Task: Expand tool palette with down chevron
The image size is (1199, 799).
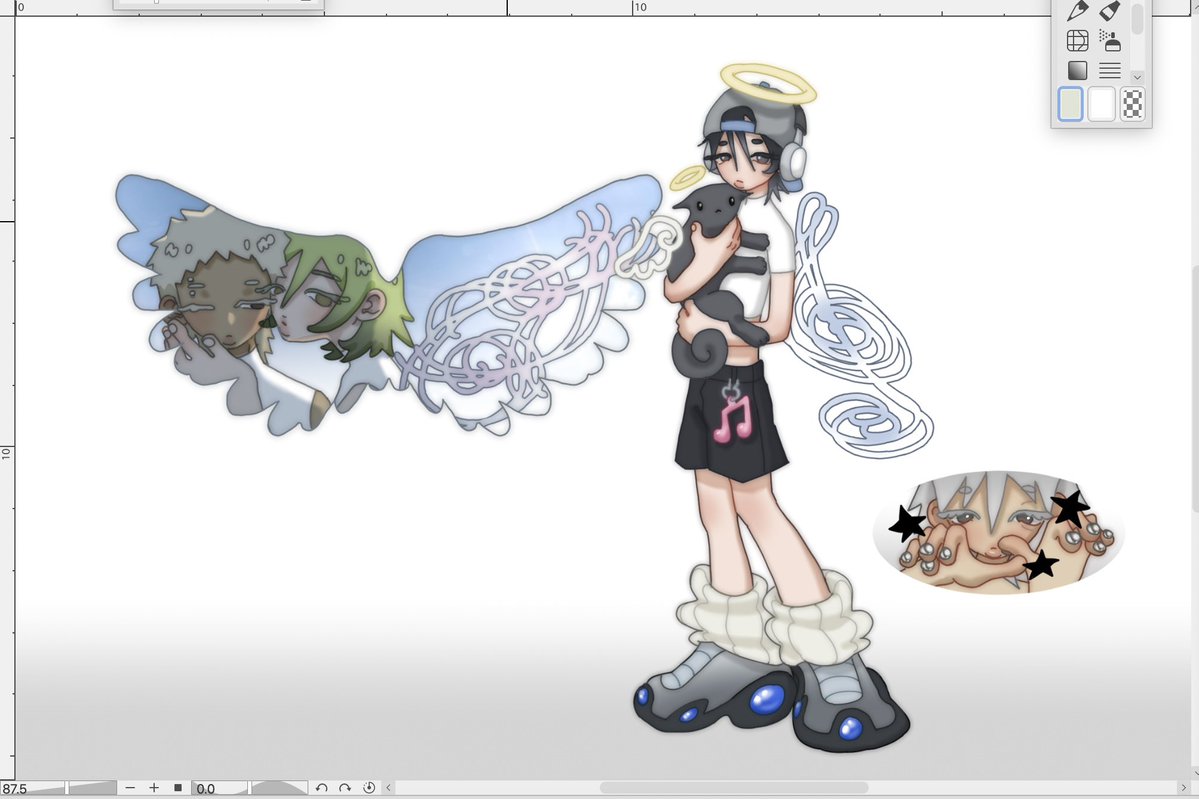Action: (1137, 76)
